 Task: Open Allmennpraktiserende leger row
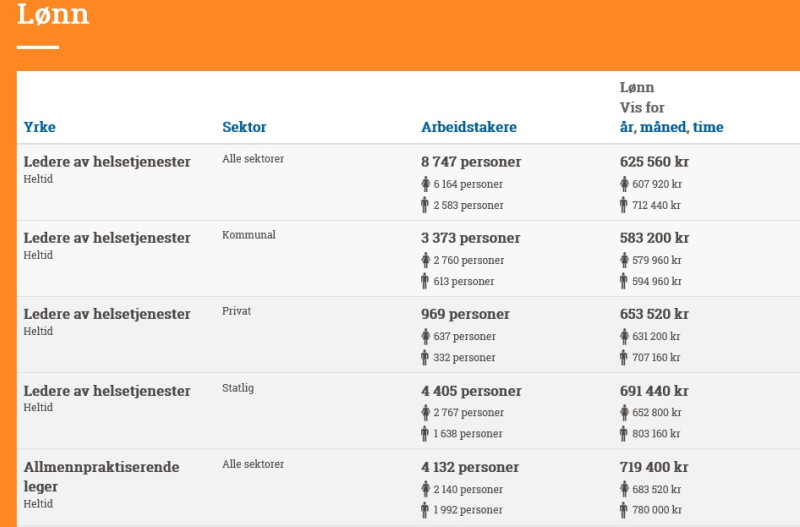point(408,488)
